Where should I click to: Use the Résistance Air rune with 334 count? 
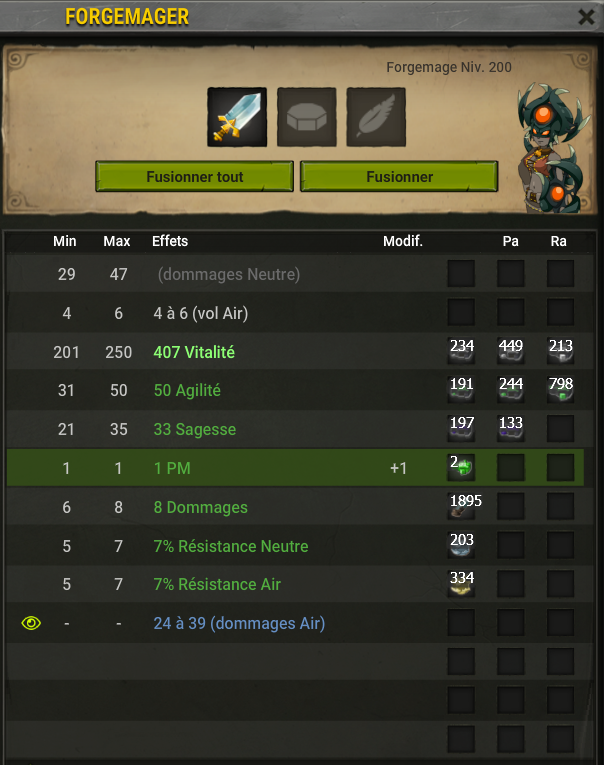(461, 584)
